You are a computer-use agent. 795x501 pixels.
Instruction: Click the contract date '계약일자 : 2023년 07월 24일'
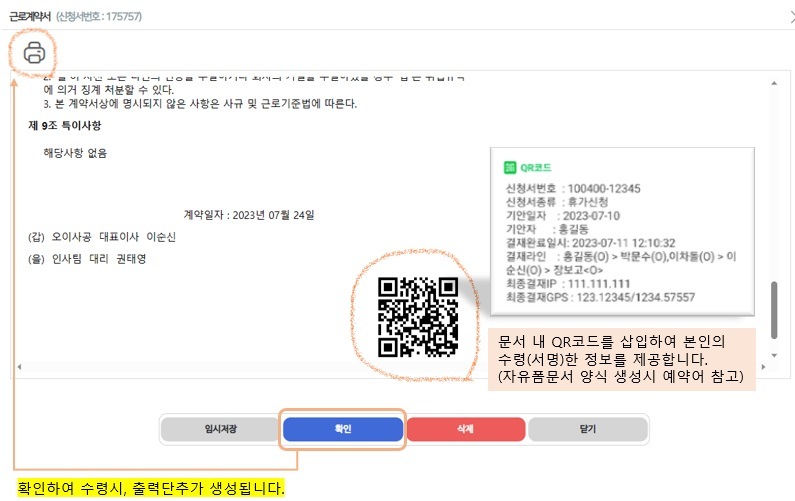coord(249,215)
